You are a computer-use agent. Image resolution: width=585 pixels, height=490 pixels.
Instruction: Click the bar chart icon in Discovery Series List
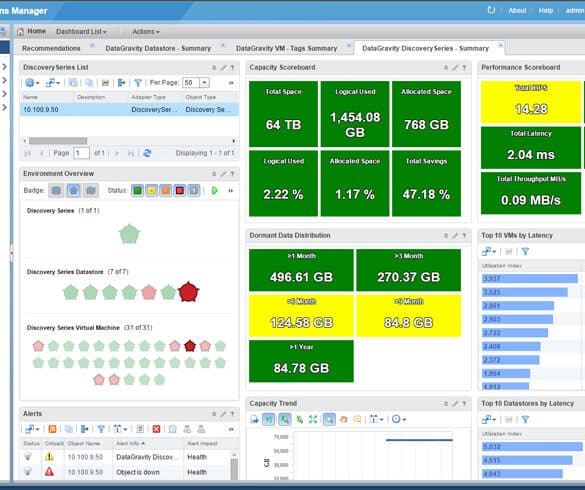pyautogui.click(x=106, y=83)
